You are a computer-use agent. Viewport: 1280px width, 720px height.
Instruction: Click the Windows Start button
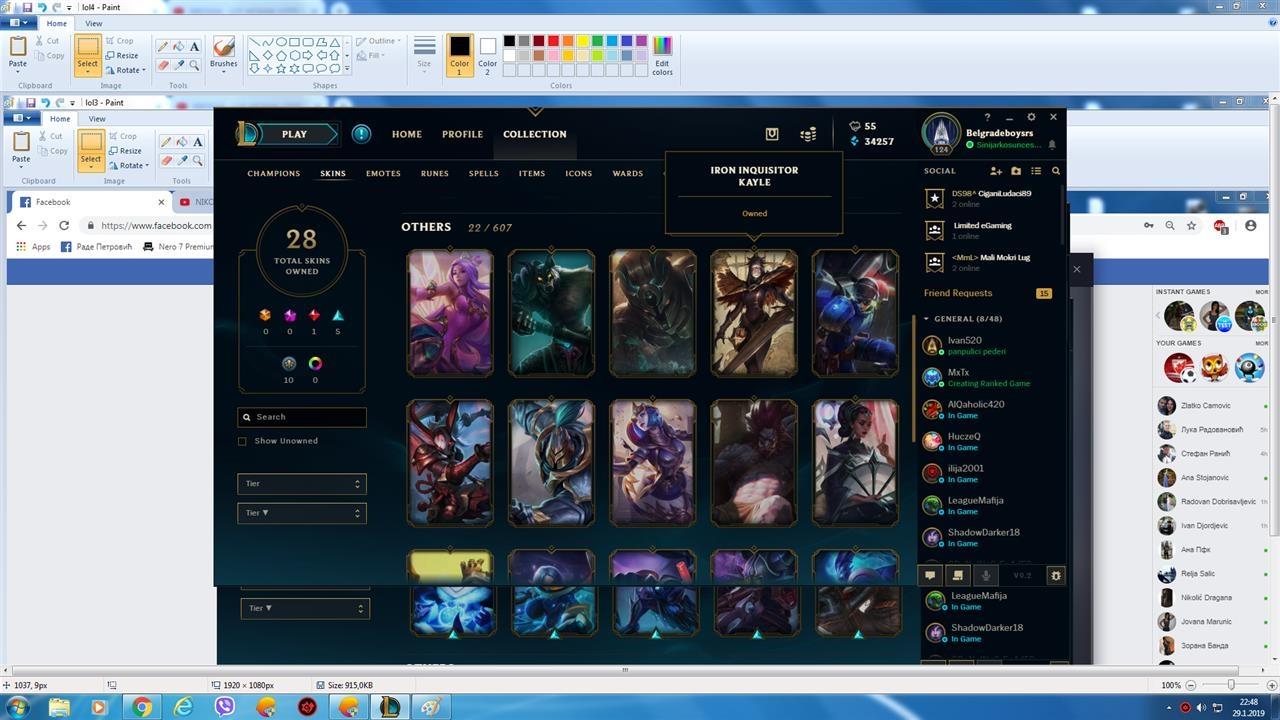click(x=18, y=707)
